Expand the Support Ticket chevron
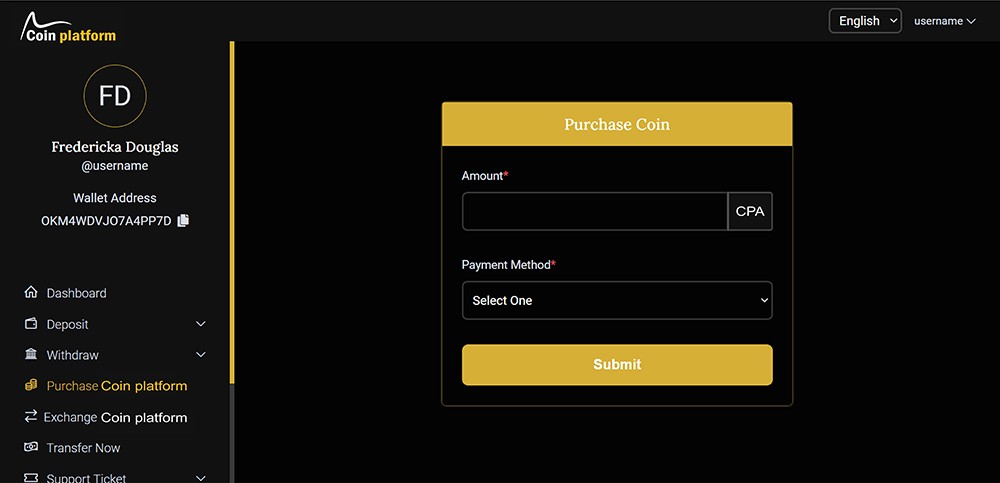The image size is (1000, 483). tap(201, 478)
